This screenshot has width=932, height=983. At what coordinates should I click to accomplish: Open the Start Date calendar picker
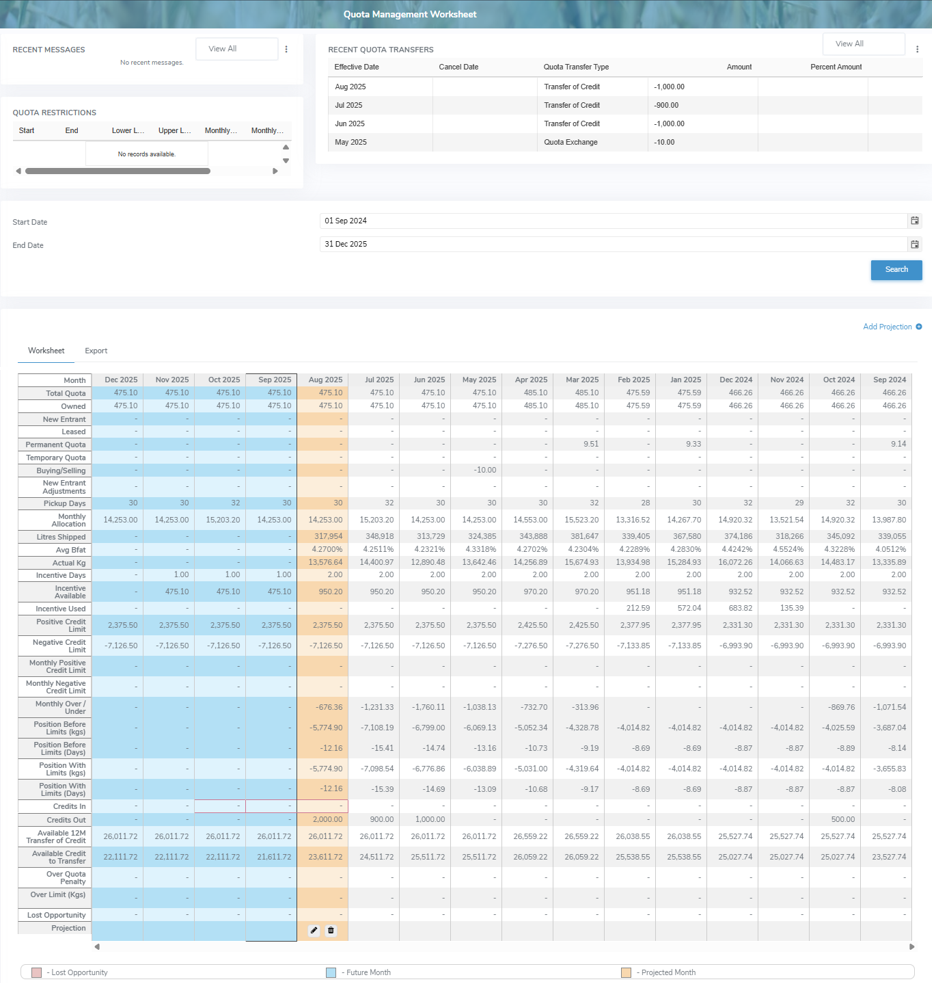pos(914,221)
